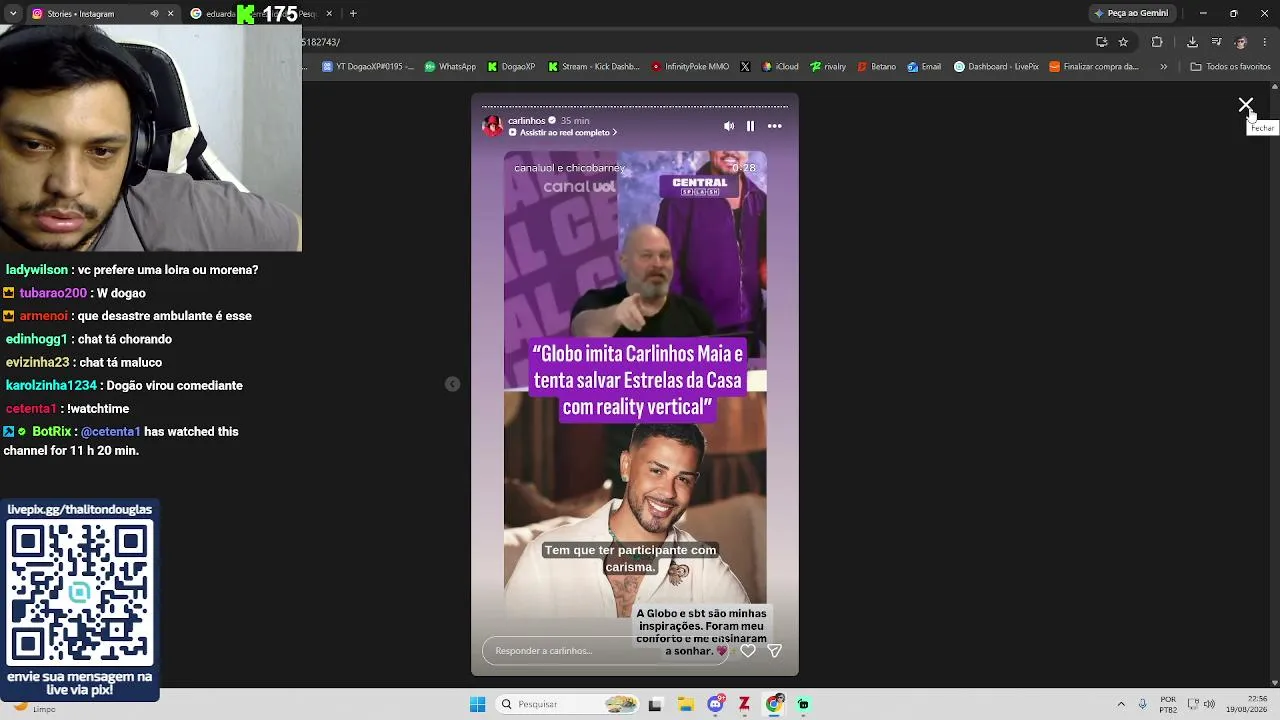Open the iCloud bookmark

point(780,67)
